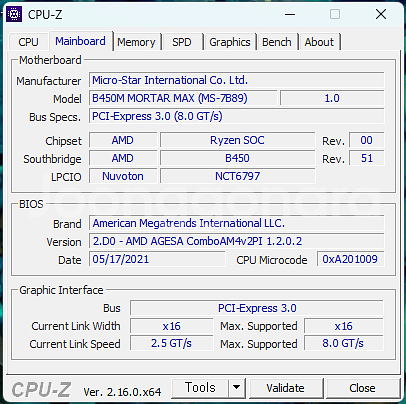Open the About tab
This screenshot has height=404, width=406.
point(319,42)
